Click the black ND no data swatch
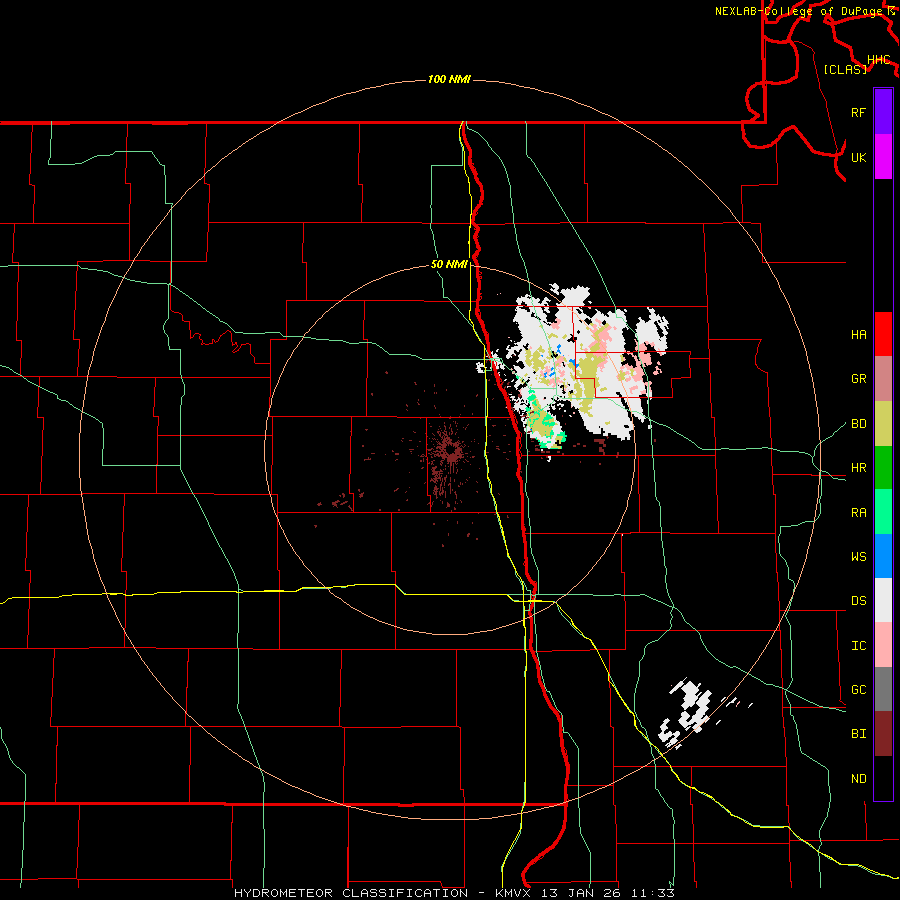 tap(883, 778)
